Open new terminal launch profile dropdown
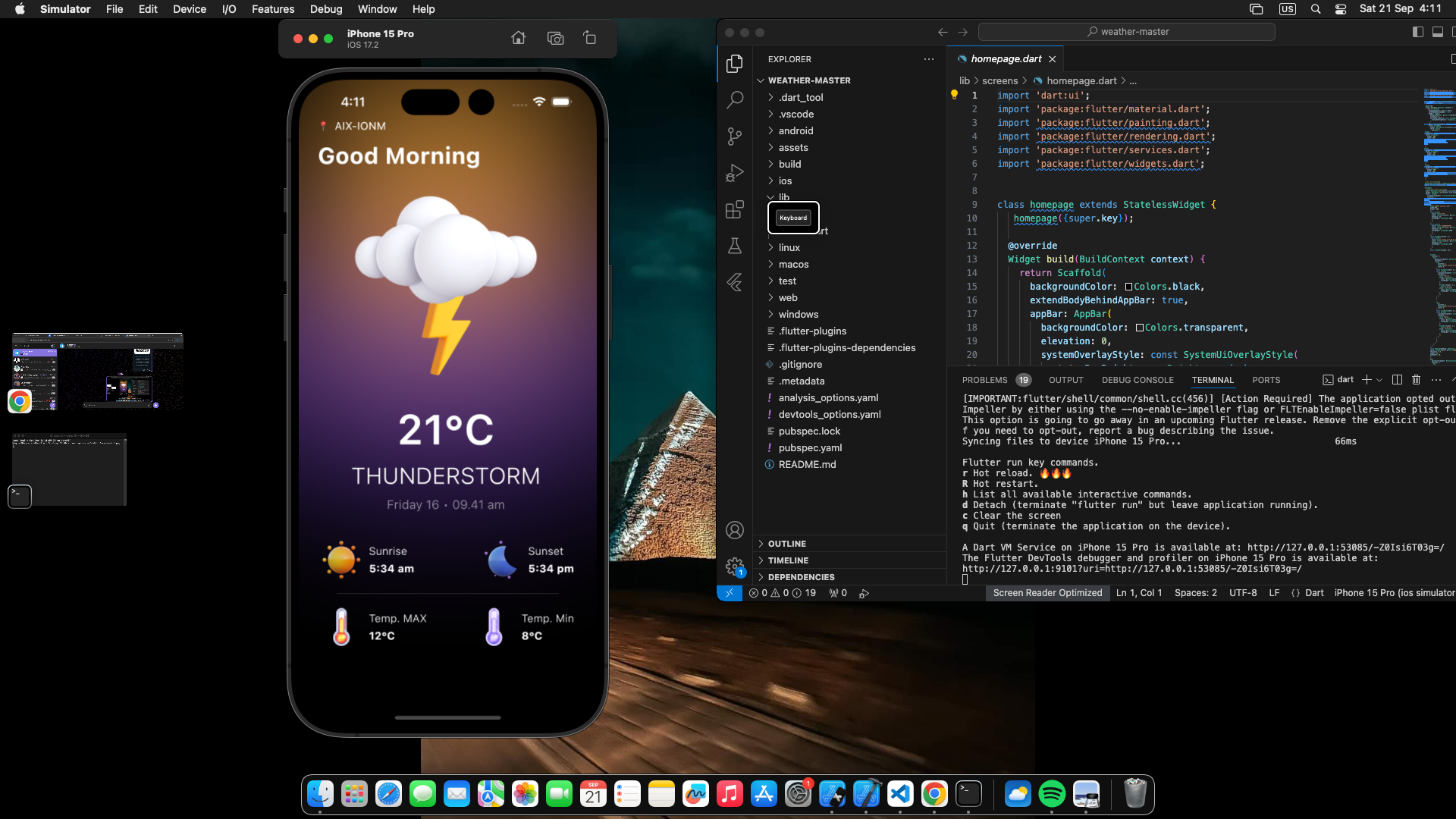The height and width of the screenshot is (819, 1456). click(1379, 380)
